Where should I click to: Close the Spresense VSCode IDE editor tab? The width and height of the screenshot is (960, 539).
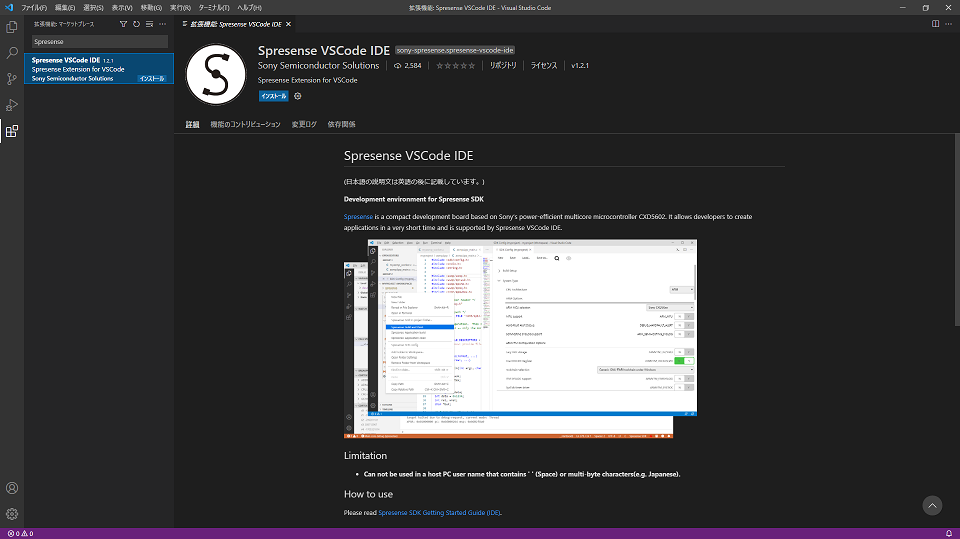click(x=288, y=24)
